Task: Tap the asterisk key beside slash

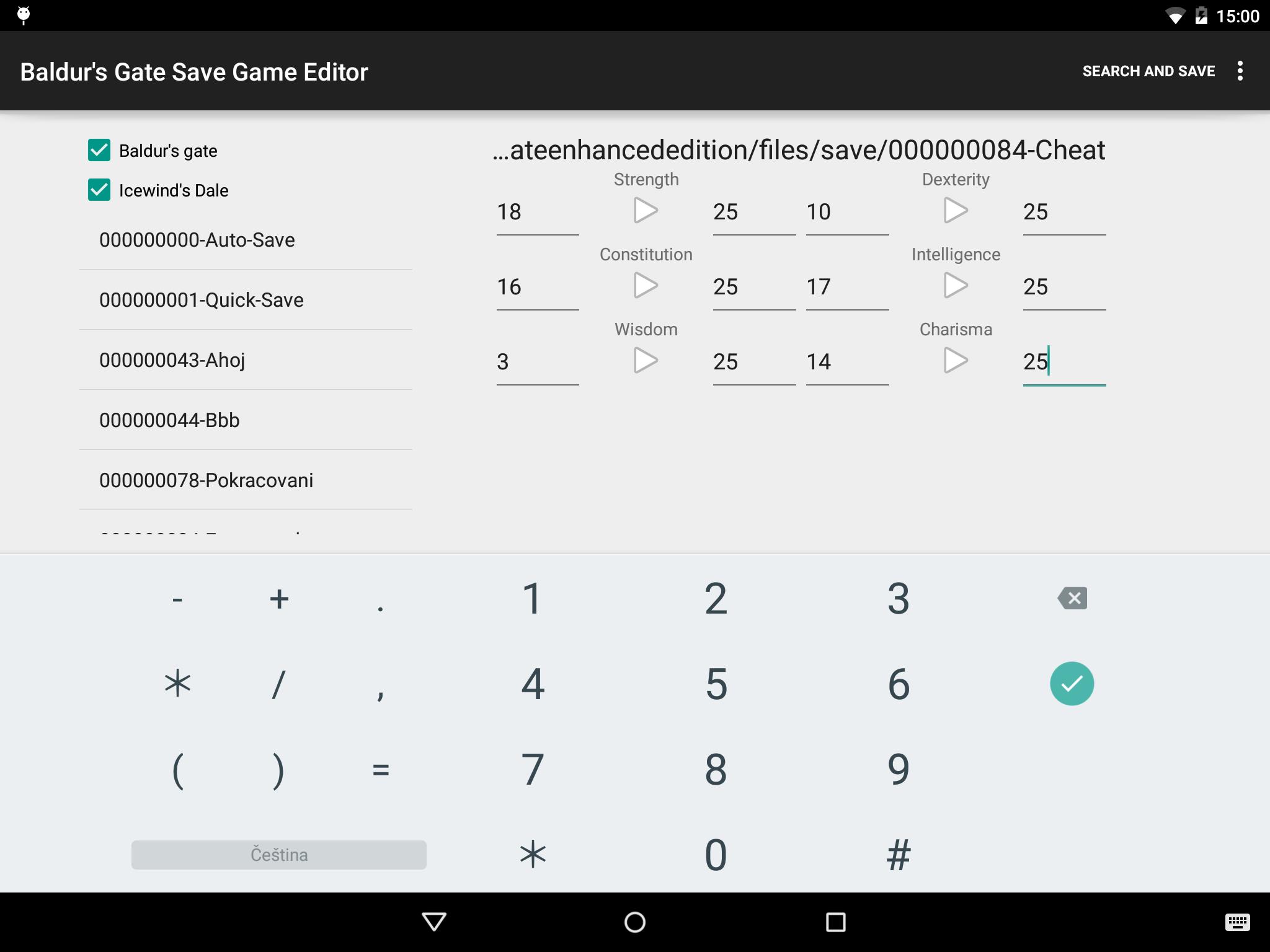Action: pos(177,684)
